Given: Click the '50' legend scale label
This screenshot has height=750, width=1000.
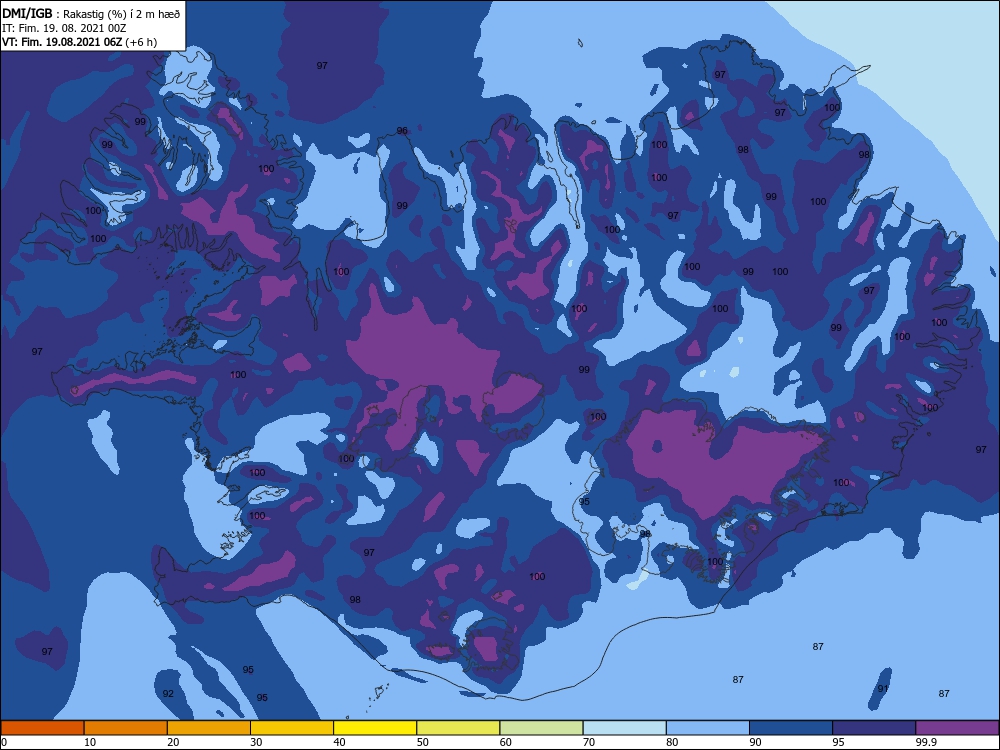Looking at the screenshot, I should coord(422,742).
